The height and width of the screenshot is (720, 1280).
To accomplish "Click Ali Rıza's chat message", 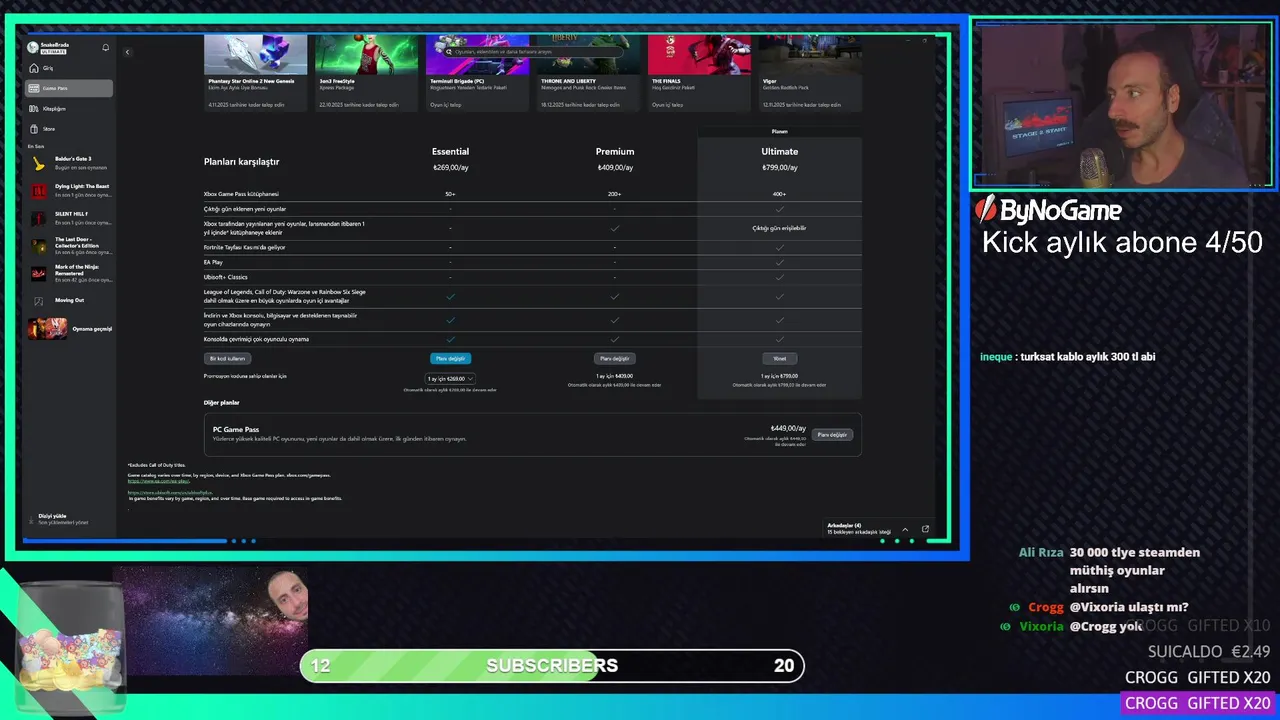I will 1109,570.
